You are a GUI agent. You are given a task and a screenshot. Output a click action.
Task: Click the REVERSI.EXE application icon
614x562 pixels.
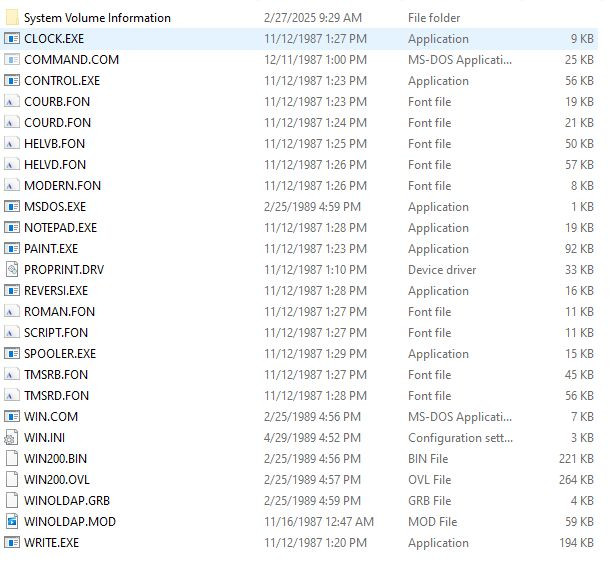[x=12, y=291]
